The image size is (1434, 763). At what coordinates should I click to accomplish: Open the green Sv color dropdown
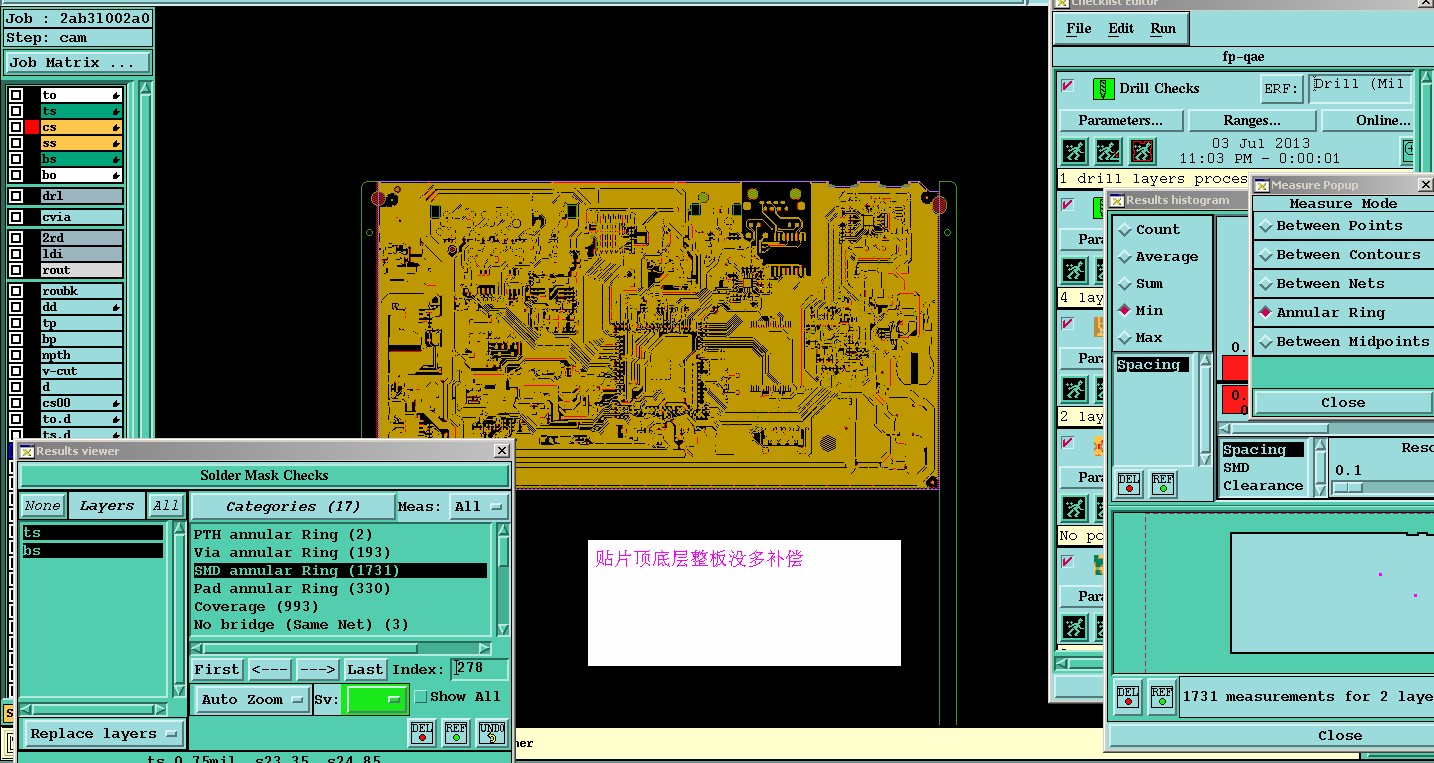pos(376,699)
